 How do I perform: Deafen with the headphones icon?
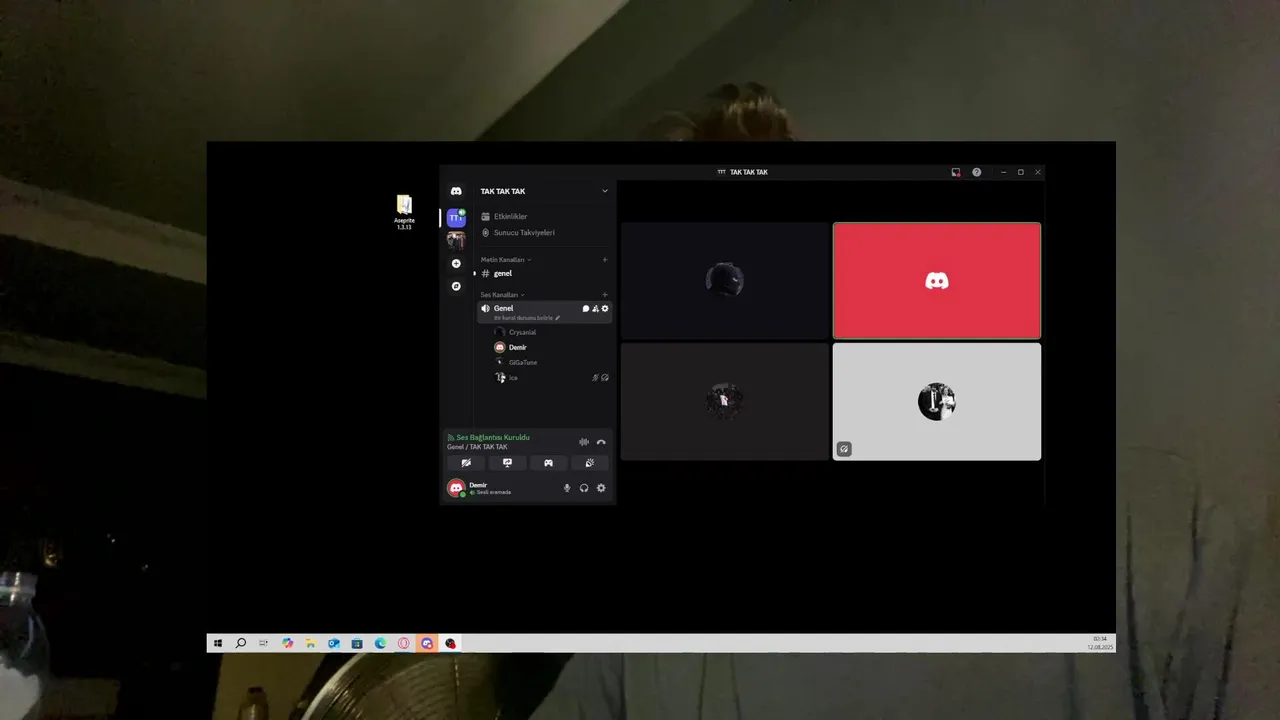tap(584, 488)
